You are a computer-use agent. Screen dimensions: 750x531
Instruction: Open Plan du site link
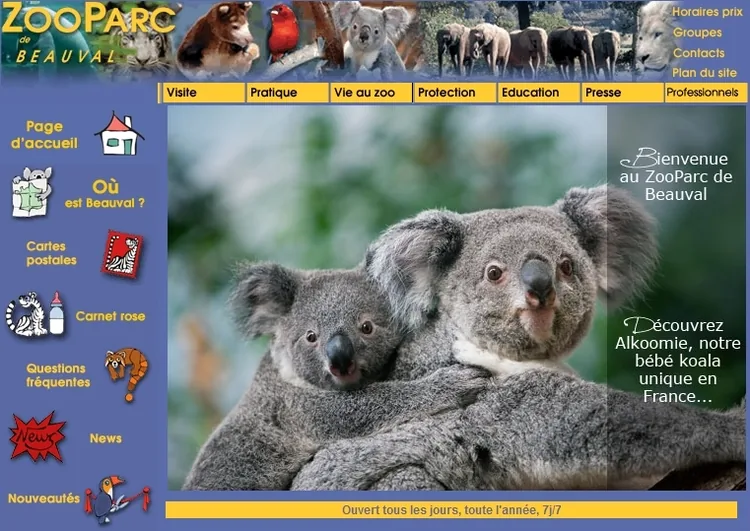point(704,73)
